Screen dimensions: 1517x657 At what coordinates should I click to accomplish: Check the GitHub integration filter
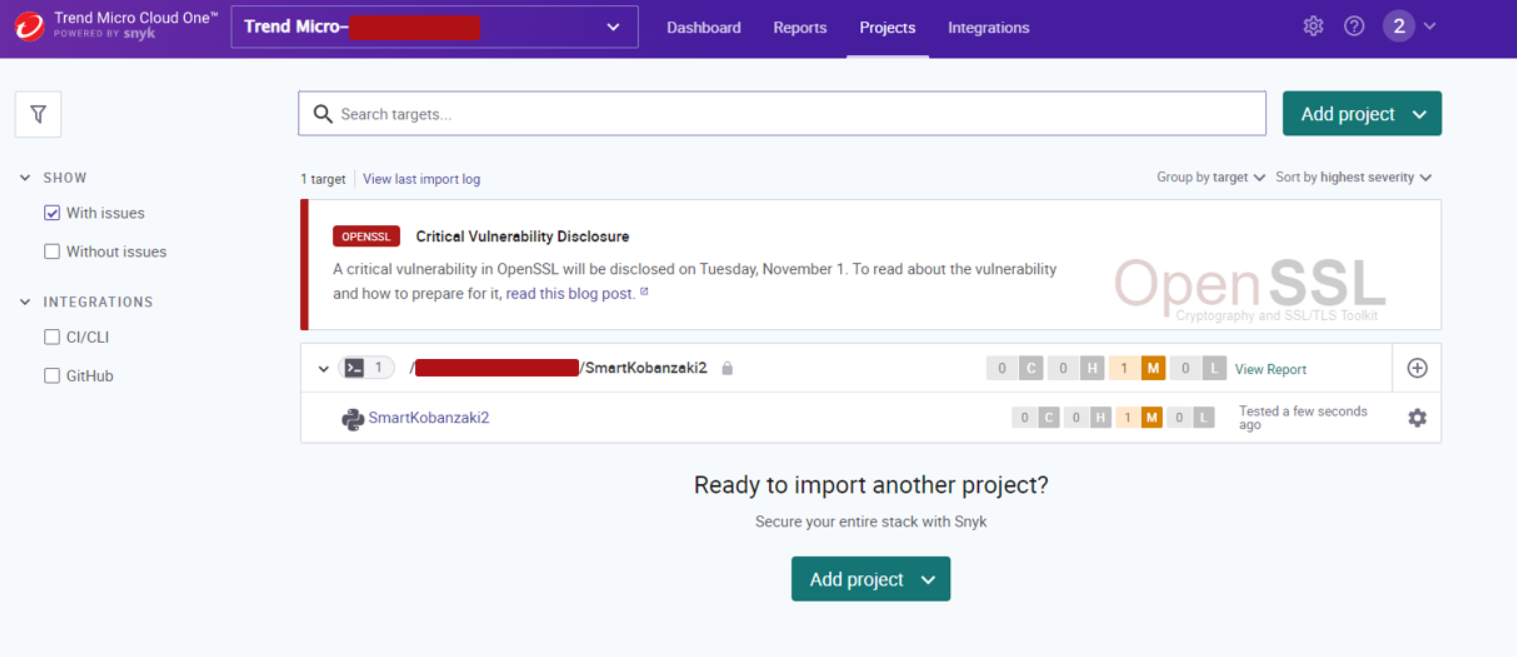(52, 376)
